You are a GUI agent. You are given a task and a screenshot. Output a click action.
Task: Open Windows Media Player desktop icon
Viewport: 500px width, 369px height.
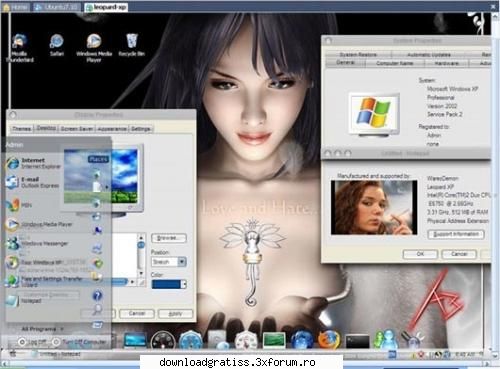(x=94, y=48)
